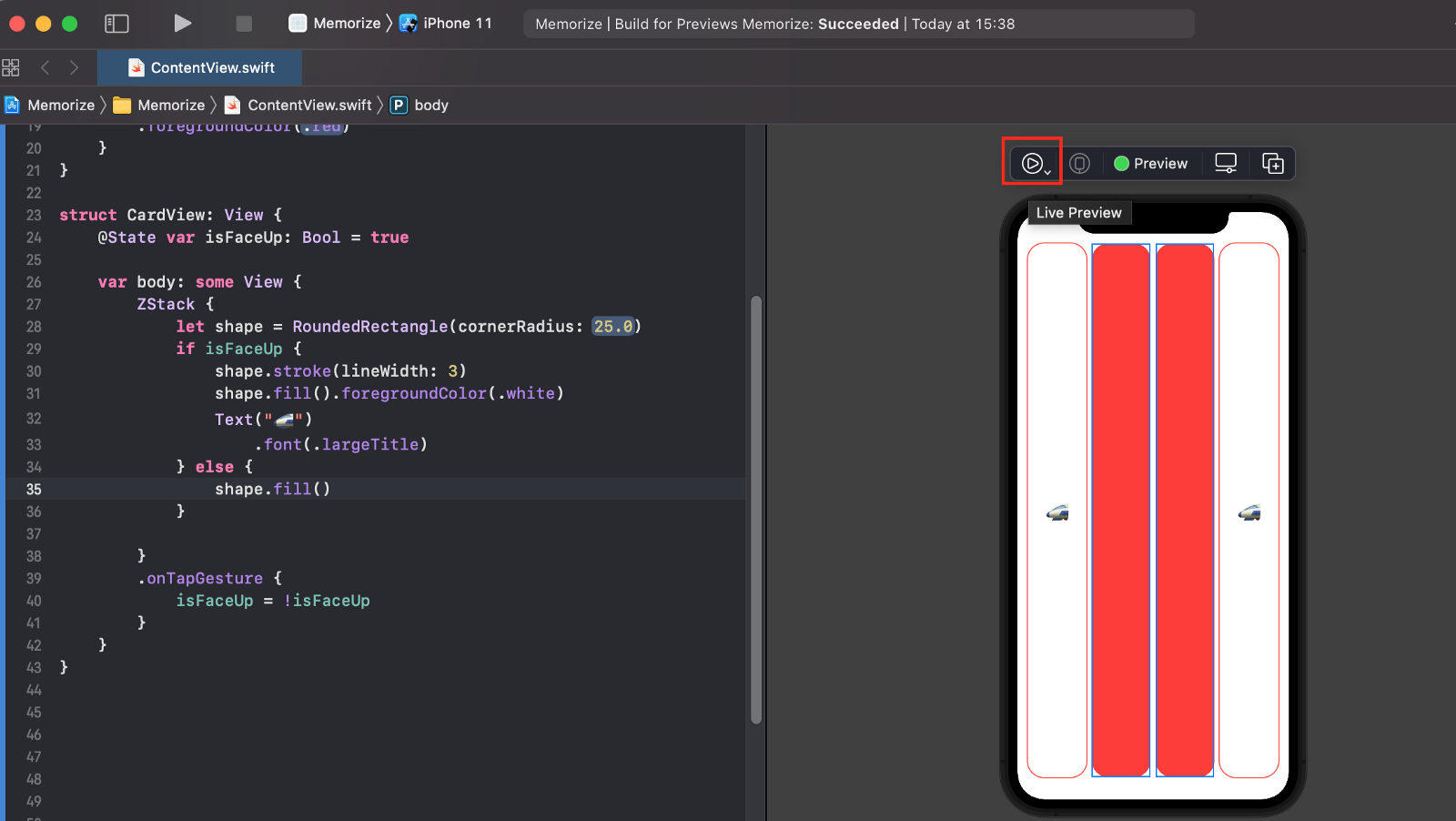Click the Memorize project icon in breadcrumb
Viewport: 1456px width, 821px height.
[x=12, y=105]
